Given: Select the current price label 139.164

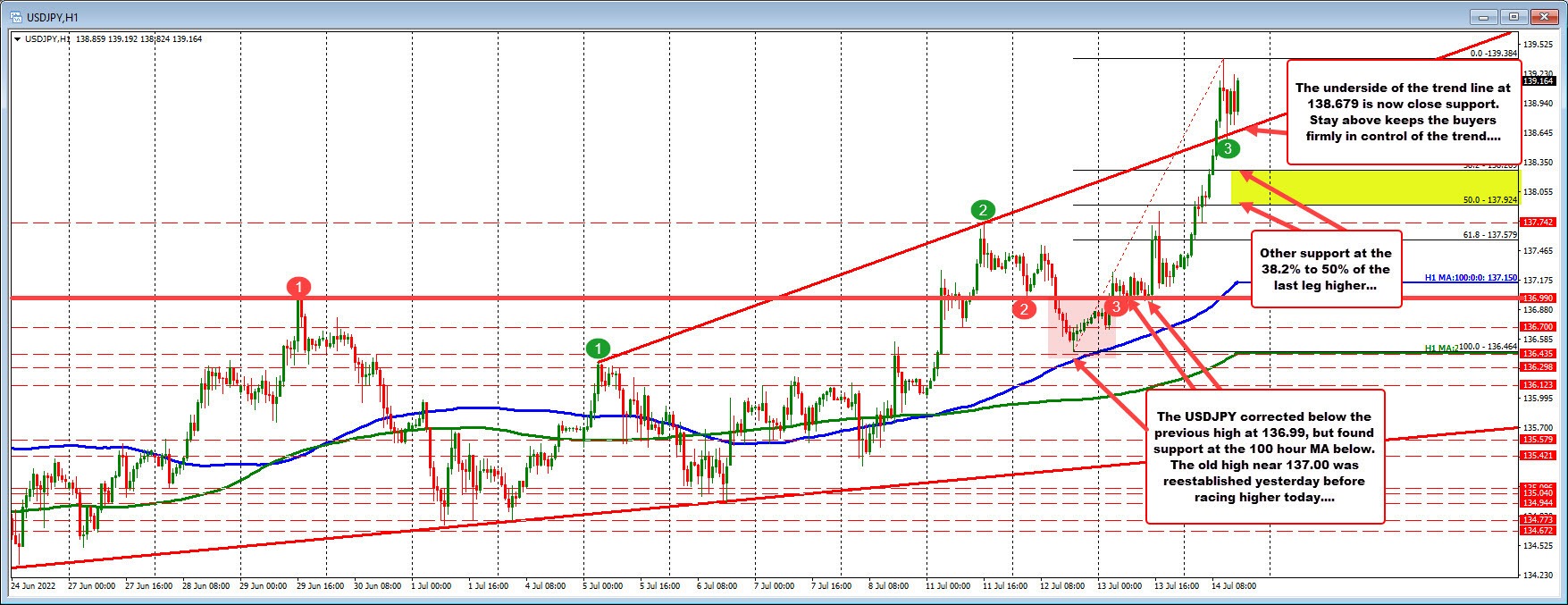Looking at the screenshot, I should [x=1539, y=81].
